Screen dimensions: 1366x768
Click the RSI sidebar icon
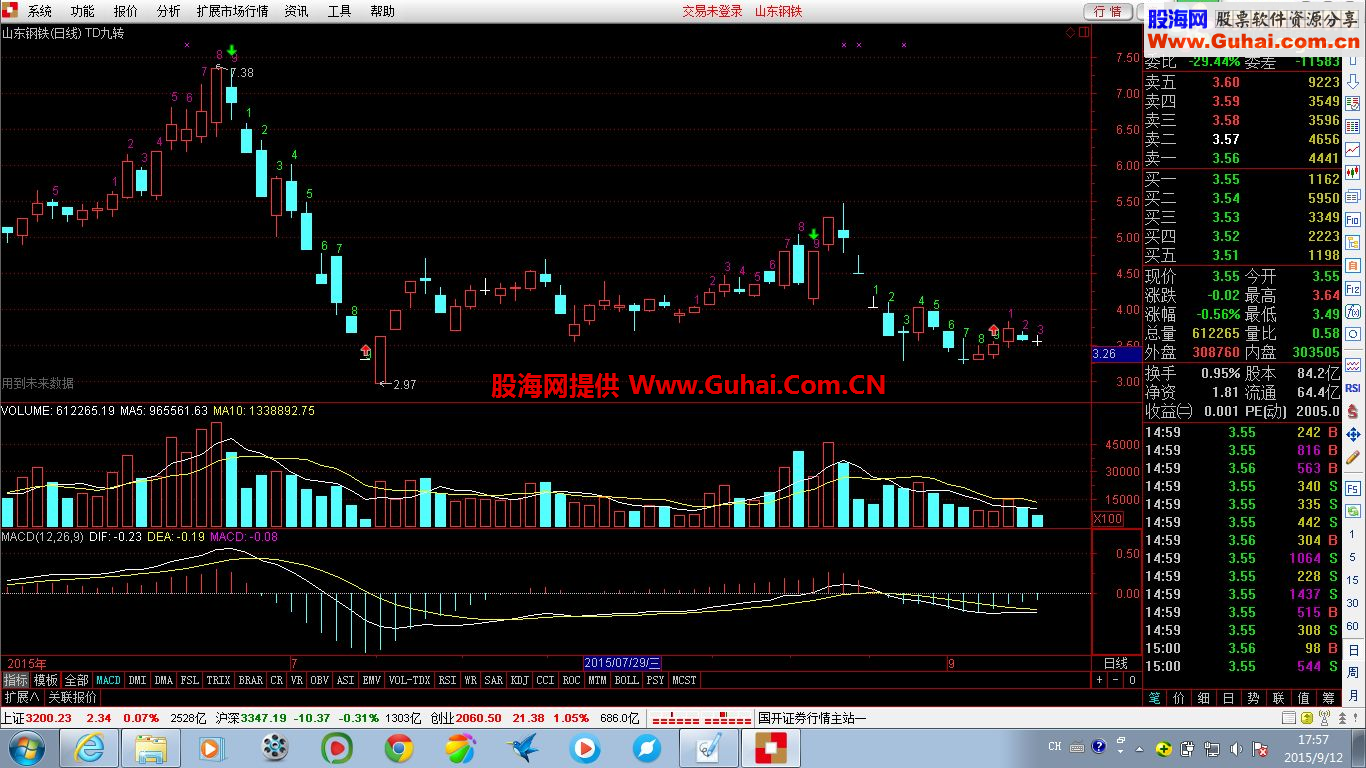pos(1352,387)
